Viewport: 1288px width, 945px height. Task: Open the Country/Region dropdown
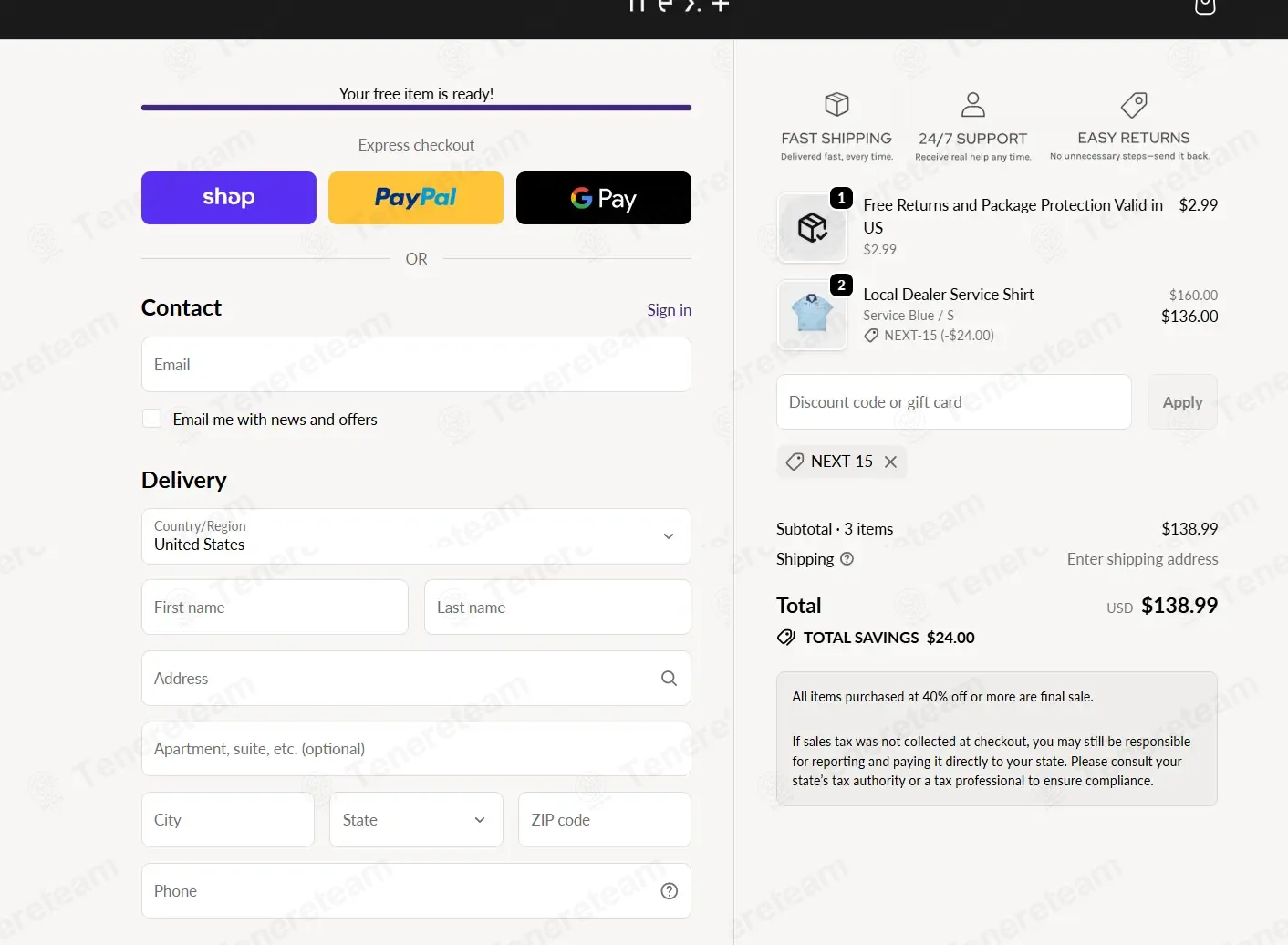[x=416, y=536]
